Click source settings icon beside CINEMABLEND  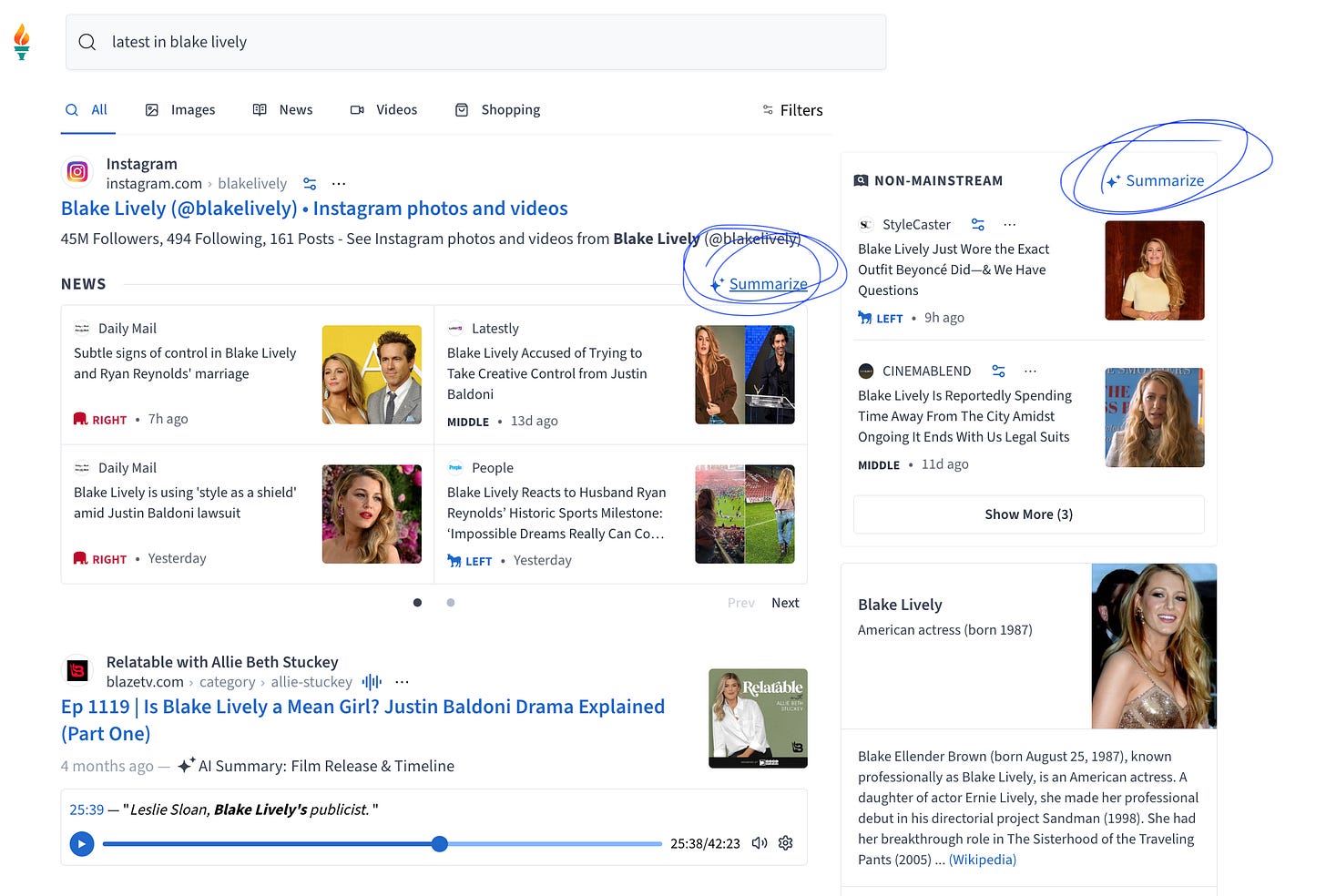tap(999, 372)
